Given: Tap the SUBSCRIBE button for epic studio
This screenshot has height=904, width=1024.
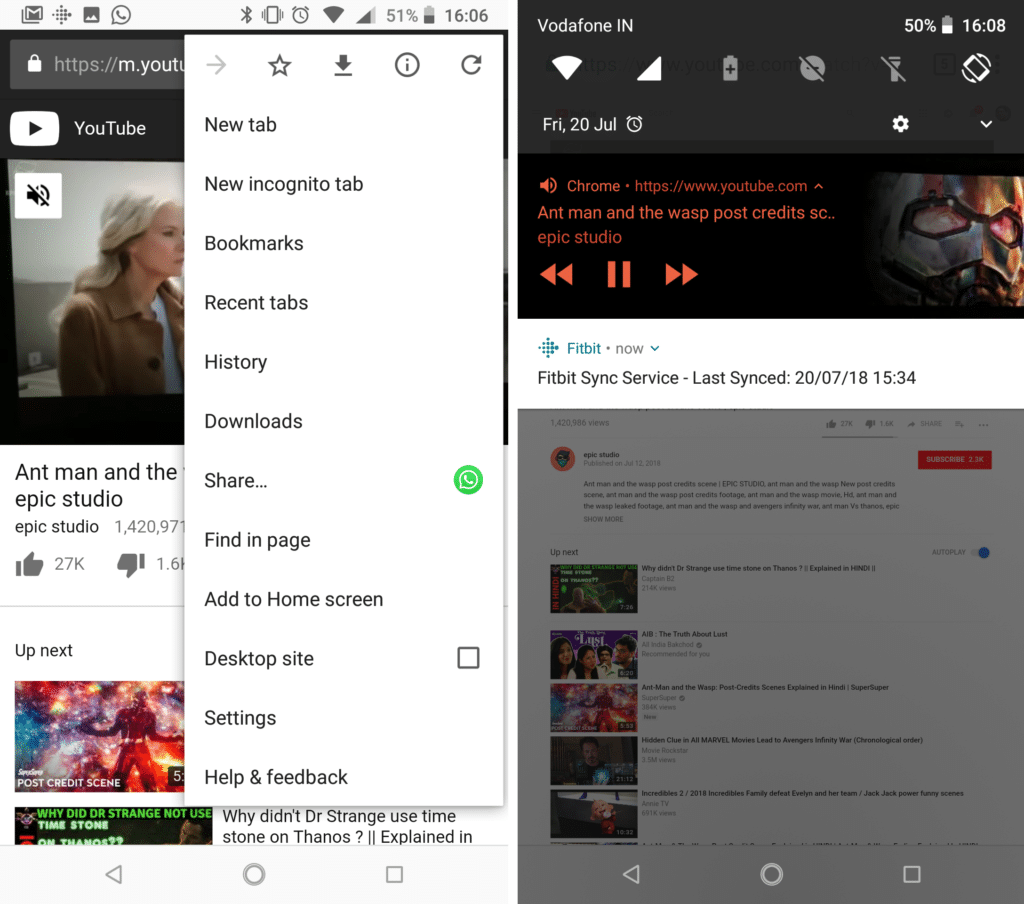Looking at the screenshot, I should [954, 459].
